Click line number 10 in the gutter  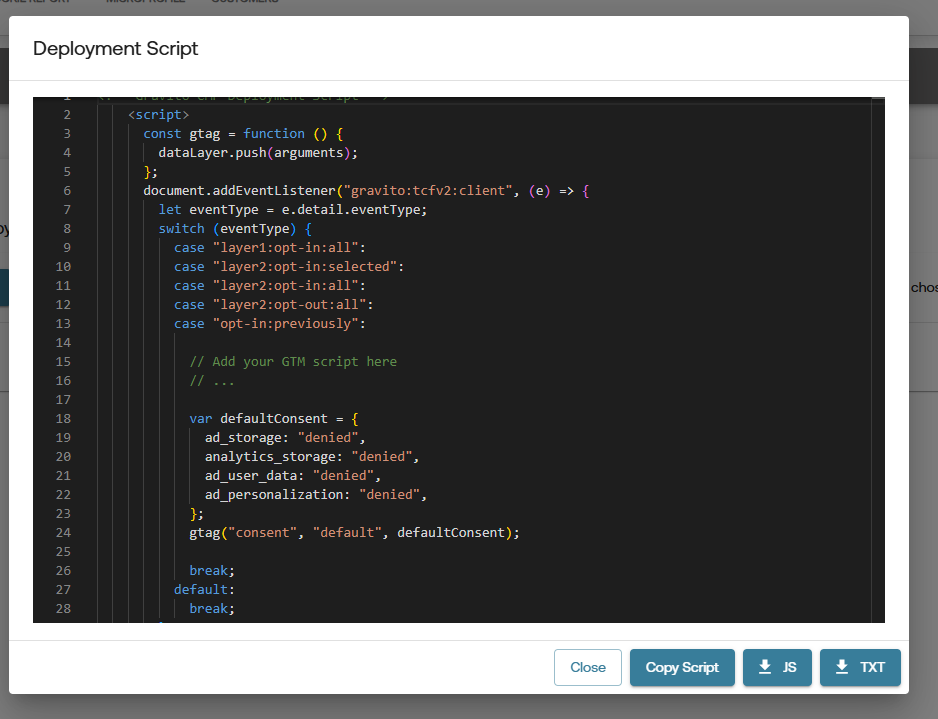(x=63, y=267)
